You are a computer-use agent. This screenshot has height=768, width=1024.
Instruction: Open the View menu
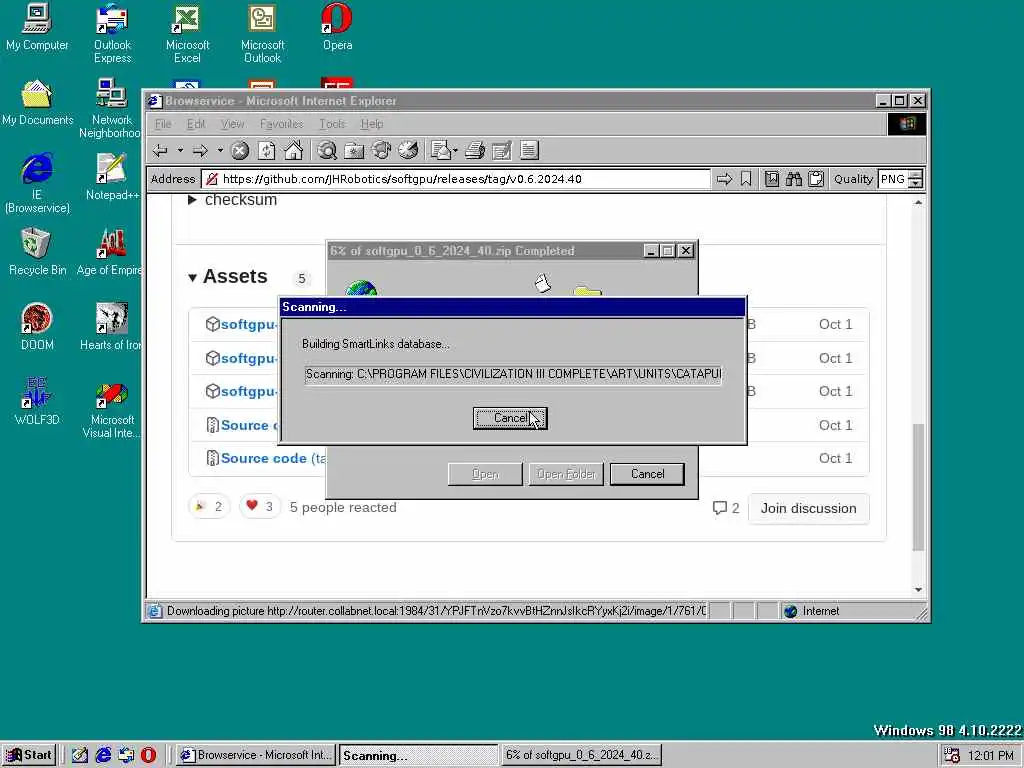coord(232,124)
